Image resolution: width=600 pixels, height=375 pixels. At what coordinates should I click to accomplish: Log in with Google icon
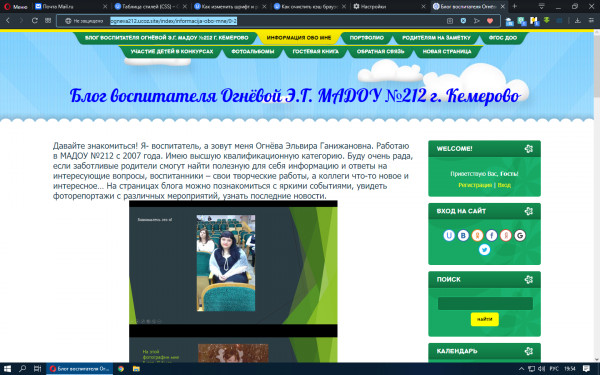[x=520, y=235]
